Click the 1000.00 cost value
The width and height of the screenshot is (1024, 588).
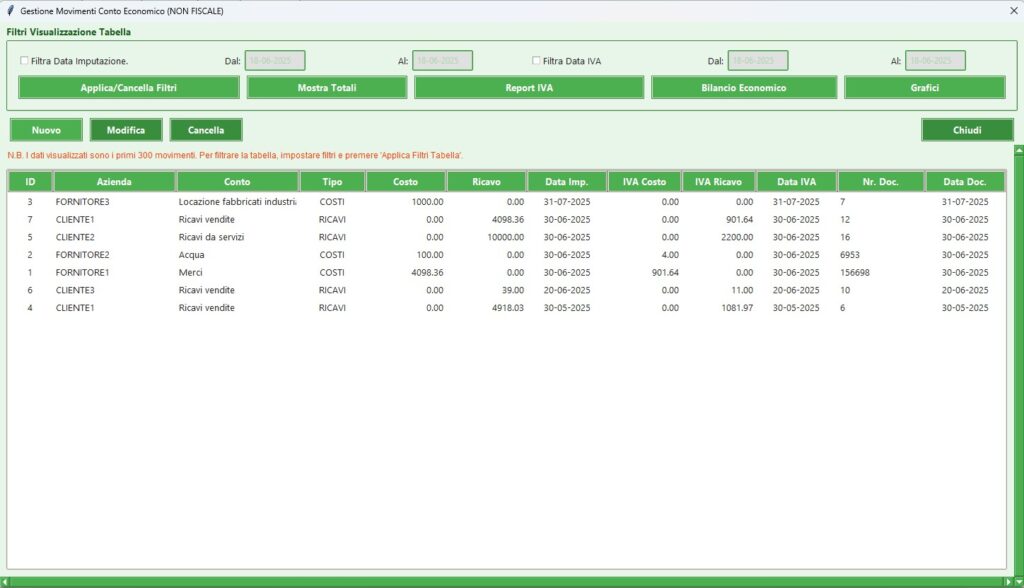[x=427, y=202]
